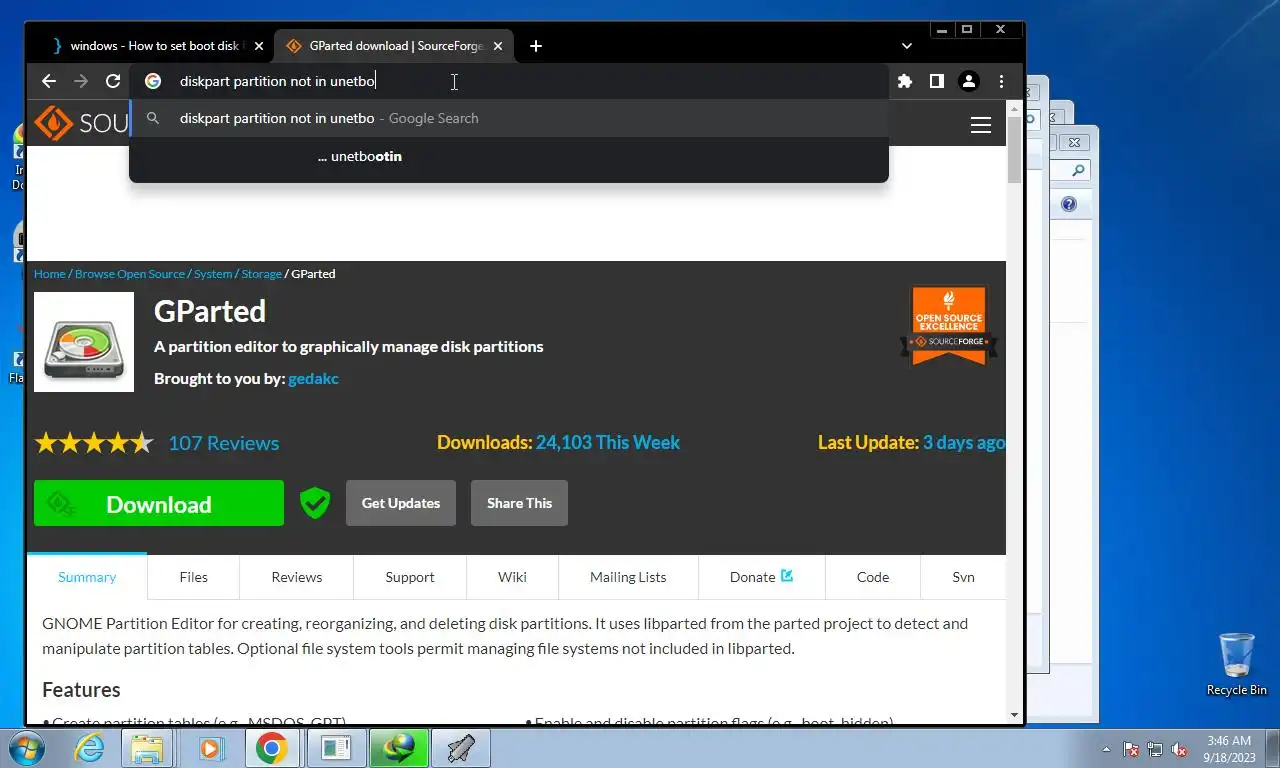Show hidden tray icons arrow

1107,749
